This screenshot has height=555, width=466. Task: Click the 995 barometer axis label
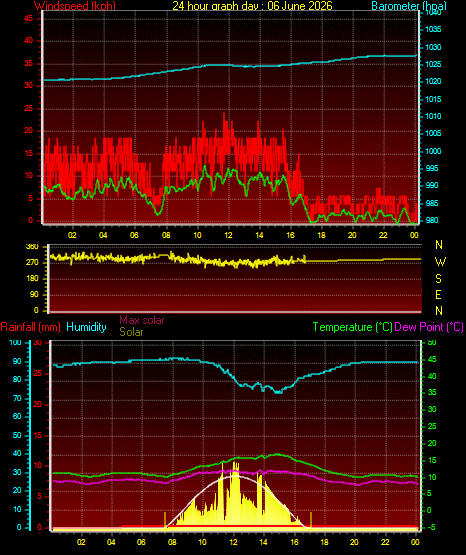pyautogui.click(x=432, y=168)
